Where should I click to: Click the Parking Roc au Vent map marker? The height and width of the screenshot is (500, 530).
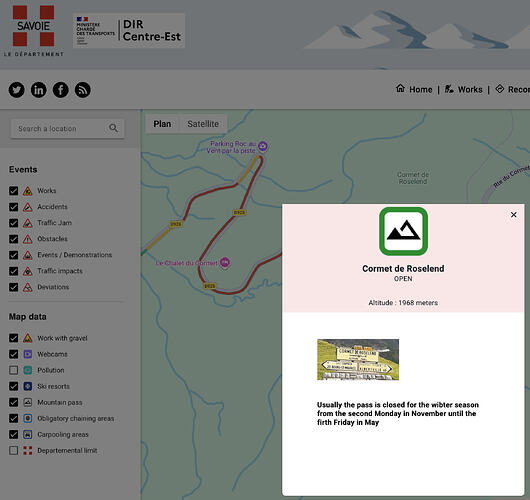pyautogui.click(x=263, y=146)
